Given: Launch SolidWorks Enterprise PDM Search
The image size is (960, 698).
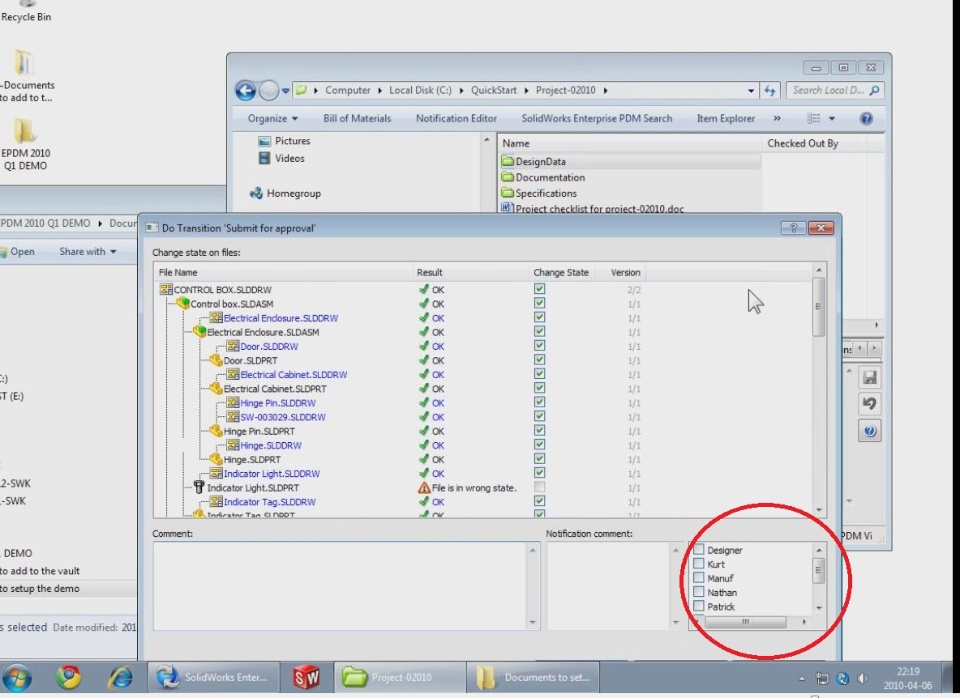Looking at the screenshot, I should click(x=596, y=119).
